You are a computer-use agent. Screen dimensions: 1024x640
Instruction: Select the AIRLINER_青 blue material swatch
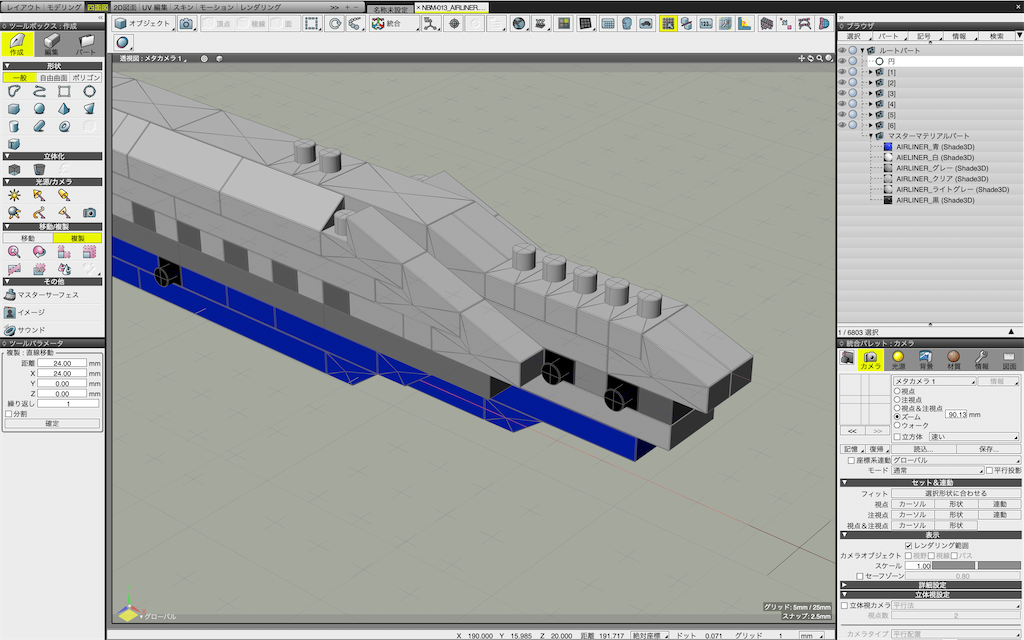coord(888,147)
